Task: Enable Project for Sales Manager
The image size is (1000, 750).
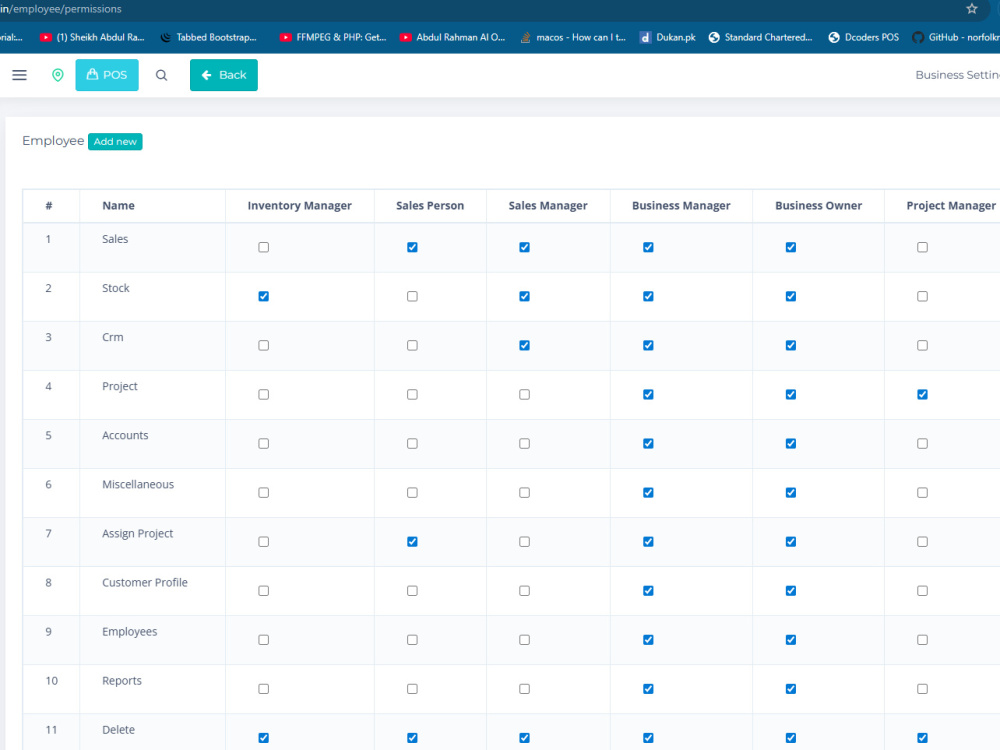Action: coord(524,395)
